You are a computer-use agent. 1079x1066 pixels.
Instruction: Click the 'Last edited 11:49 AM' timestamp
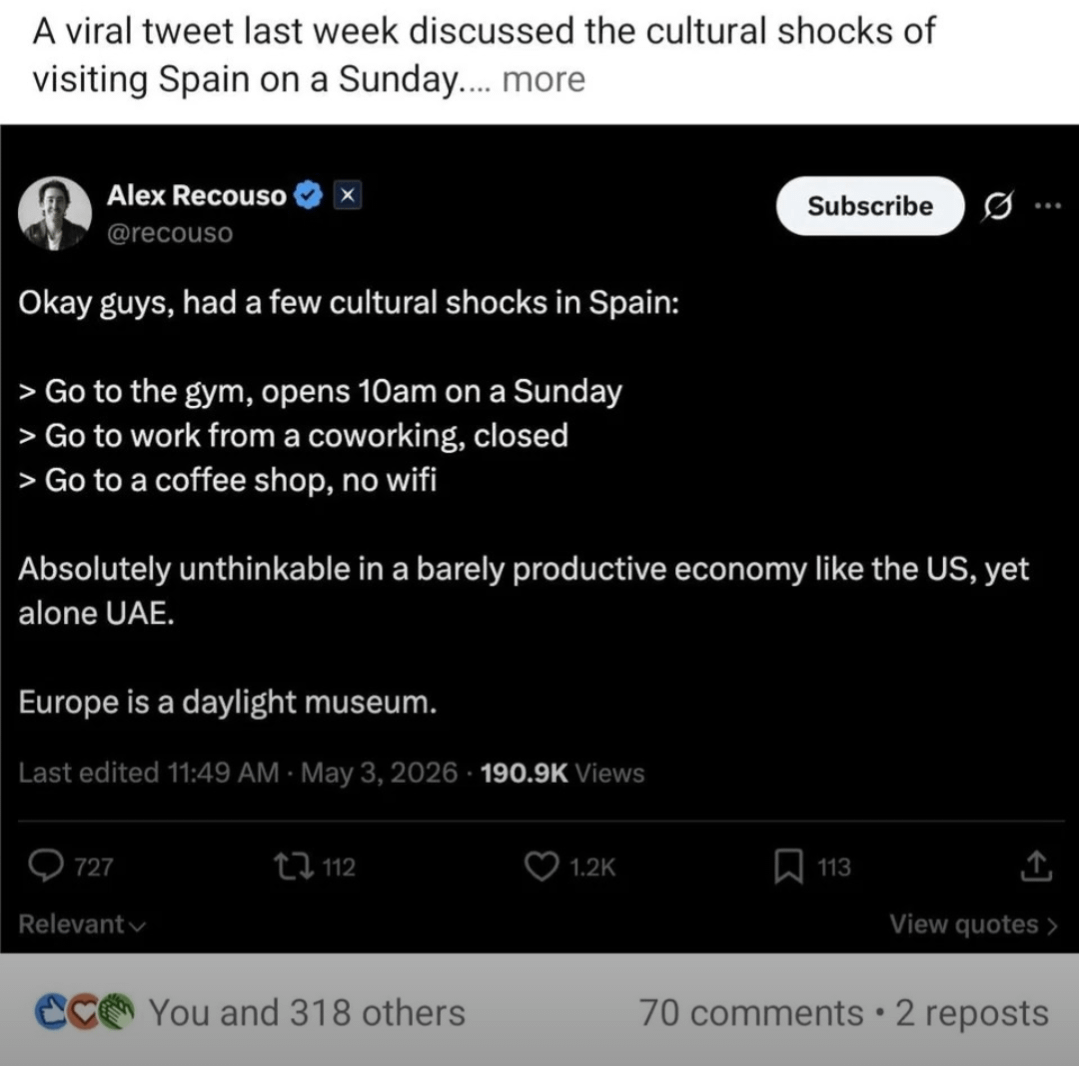149,773
